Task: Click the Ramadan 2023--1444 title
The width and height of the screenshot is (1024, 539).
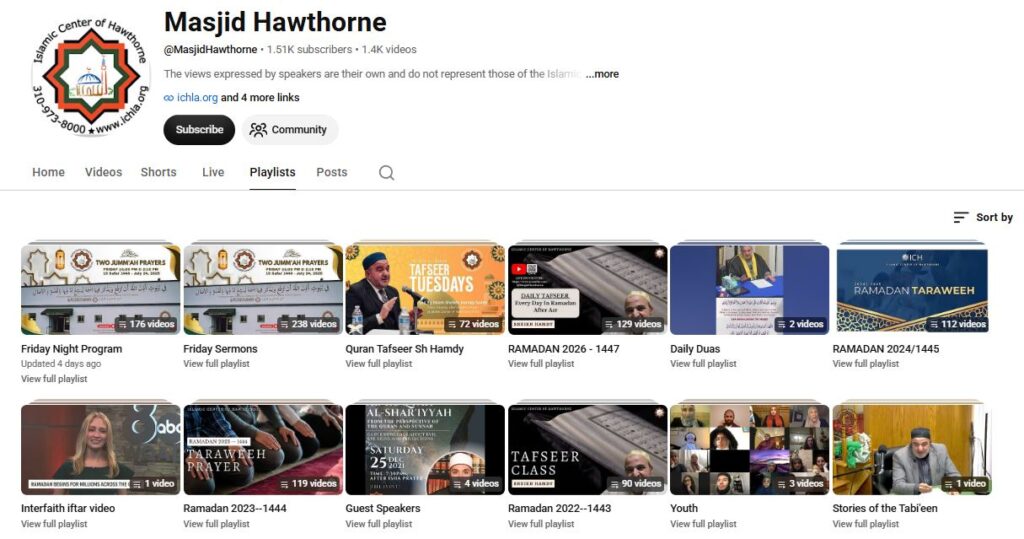Action: [235, 508]
